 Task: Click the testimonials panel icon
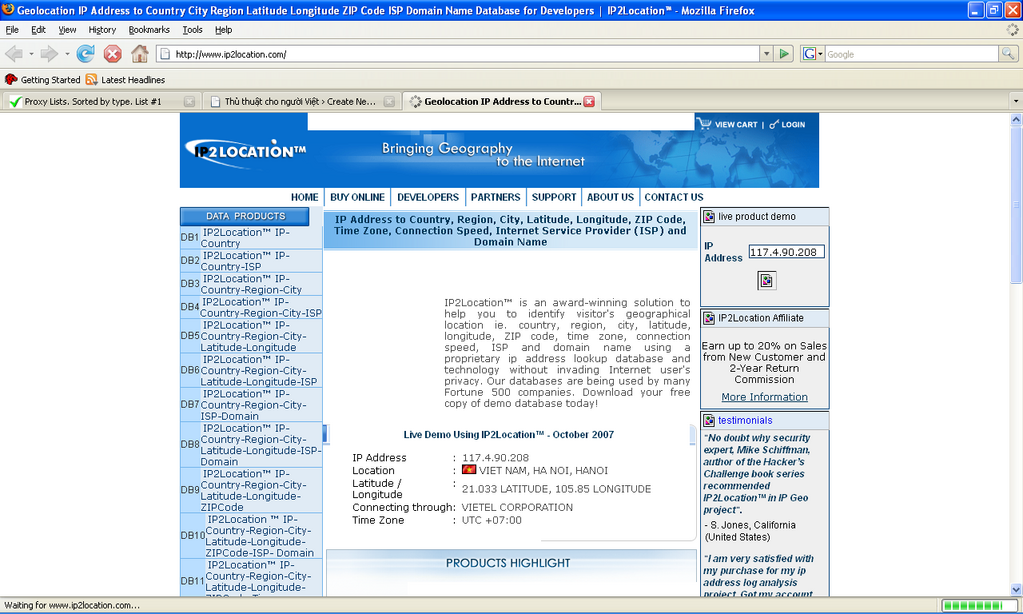pyautogui.click(x=709, y=420)
